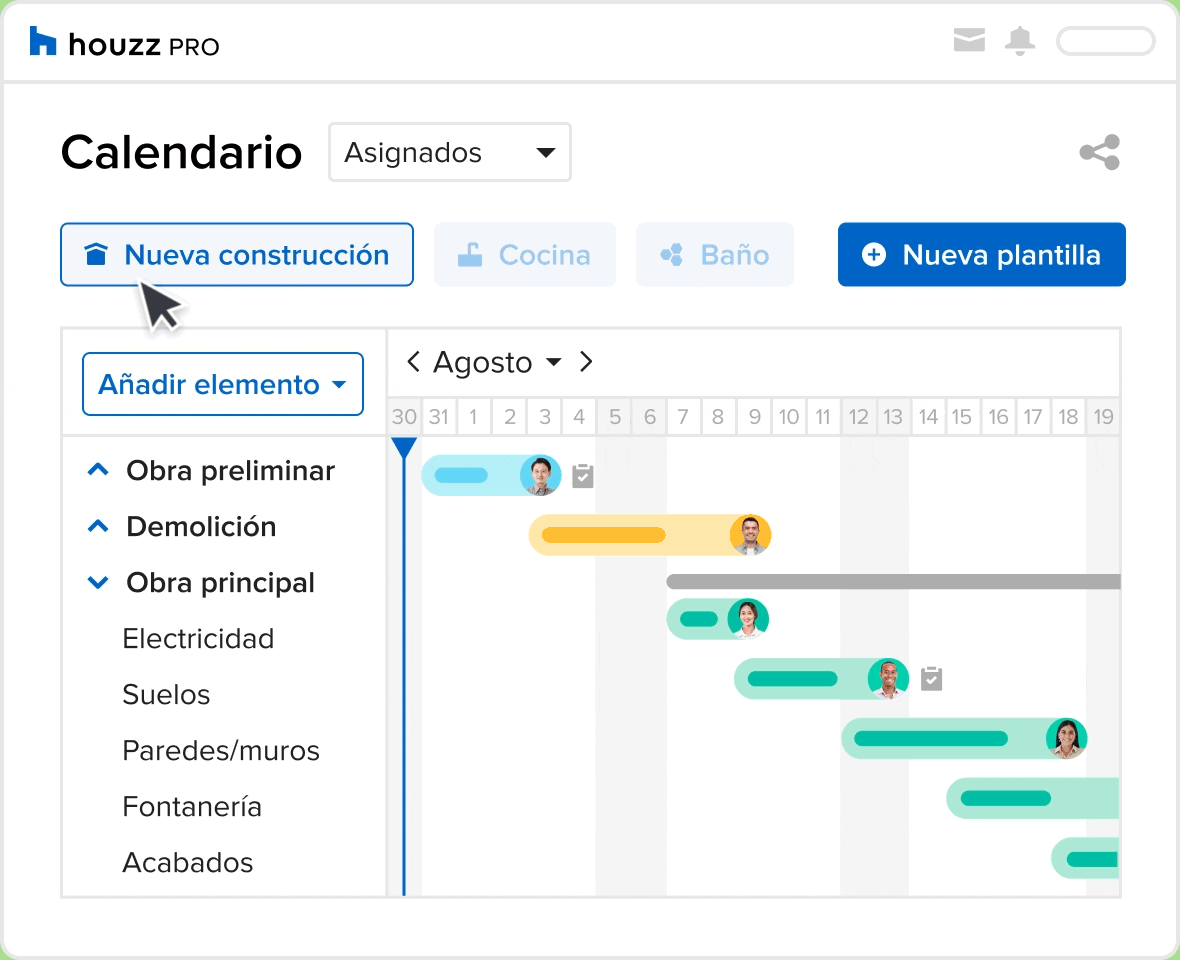
Task: Click the share icon beside Calendario
Action: pos(1099,153)
